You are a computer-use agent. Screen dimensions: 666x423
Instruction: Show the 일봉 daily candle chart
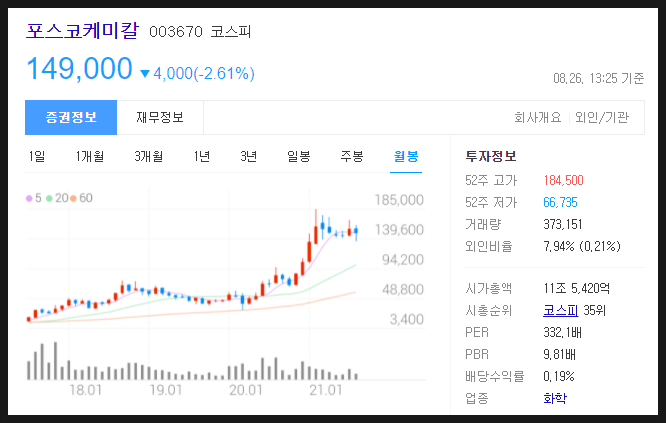pos(298,156)
